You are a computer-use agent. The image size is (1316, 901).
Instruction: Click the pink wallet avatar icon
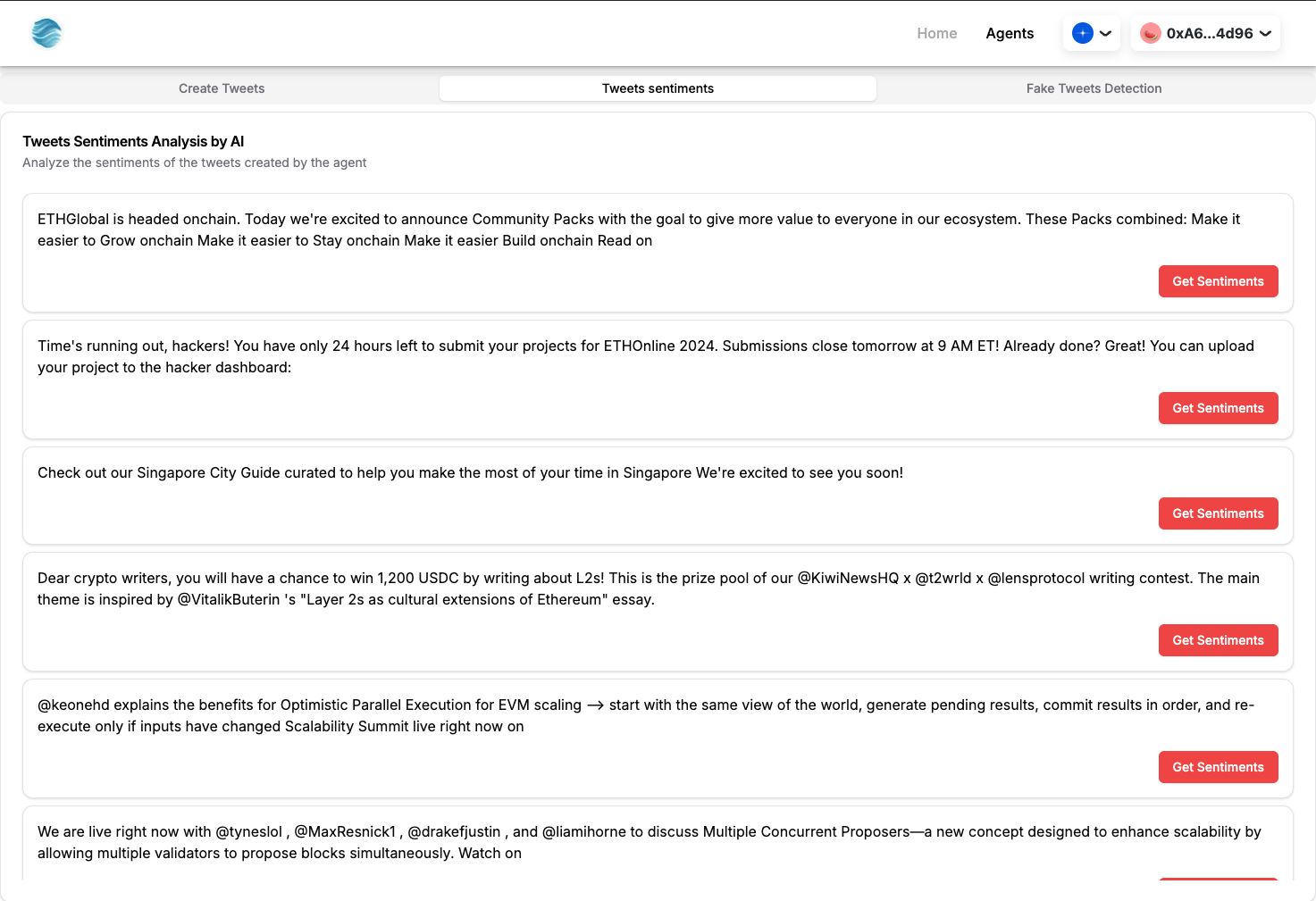[x=1151, y=33]
